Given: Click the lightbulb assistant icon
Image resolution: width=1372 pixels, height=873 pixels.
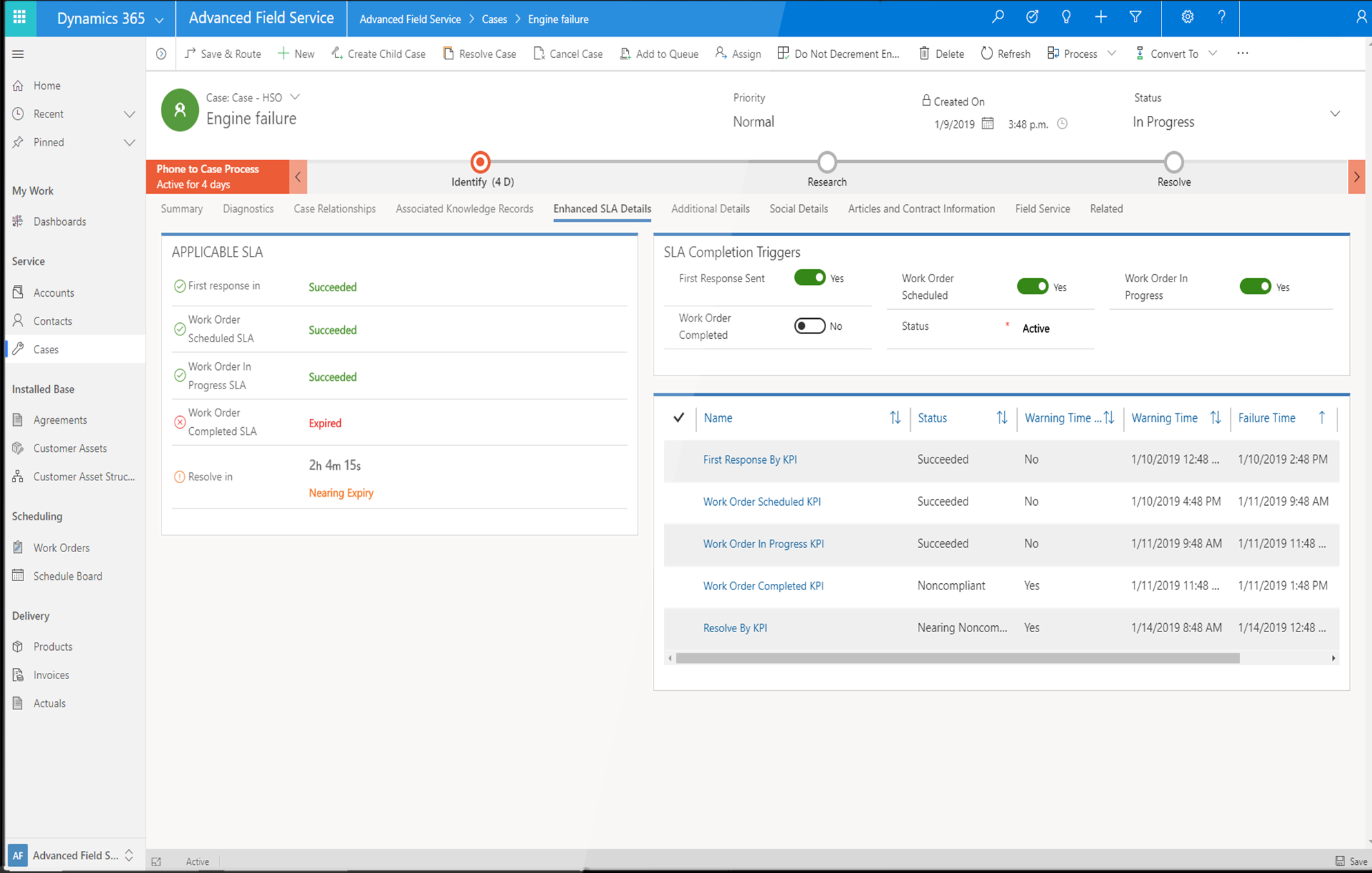Looking at the screenshot, I should click(1066, 18).
